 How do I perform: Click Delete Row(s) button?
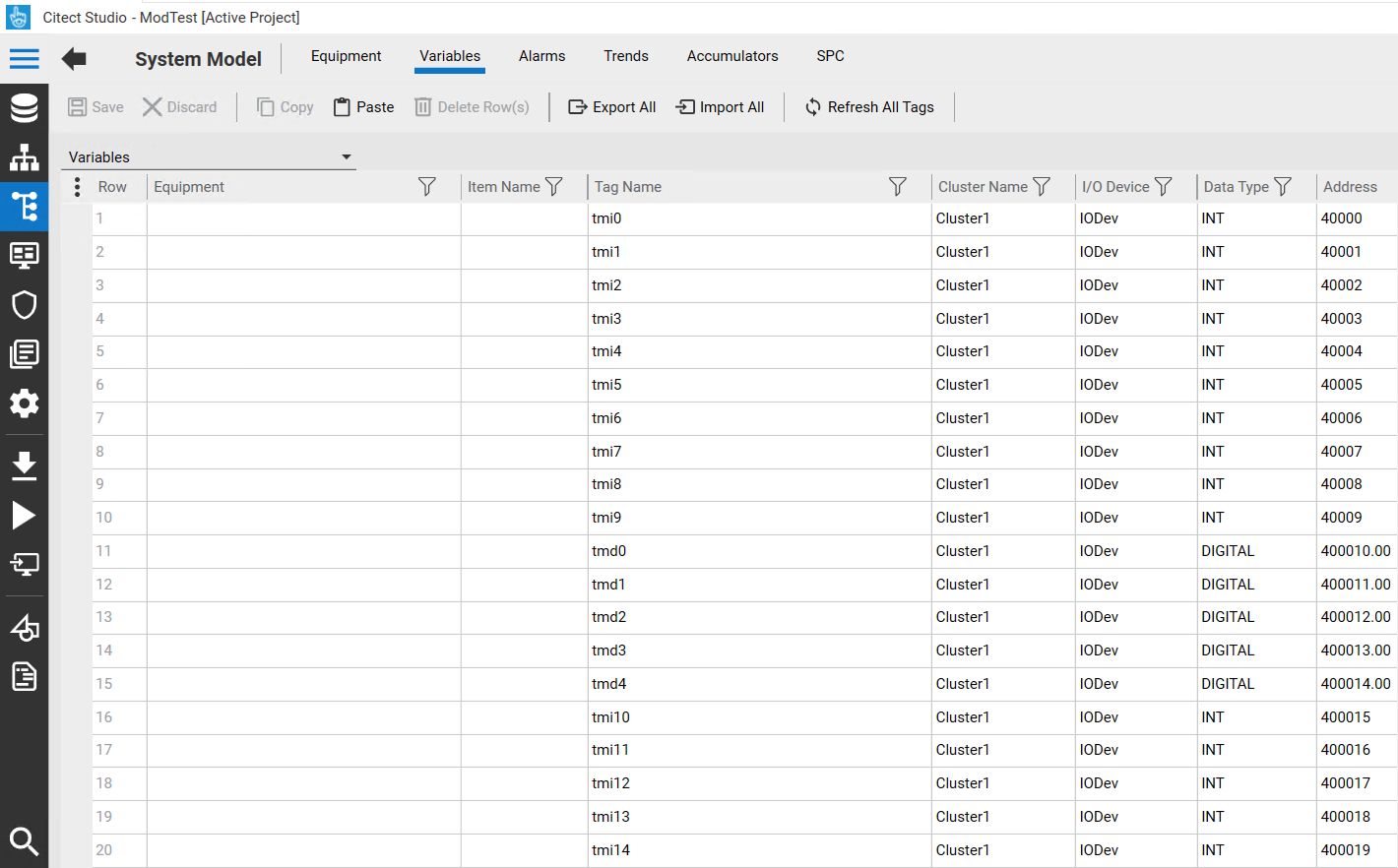click(472, 107)
